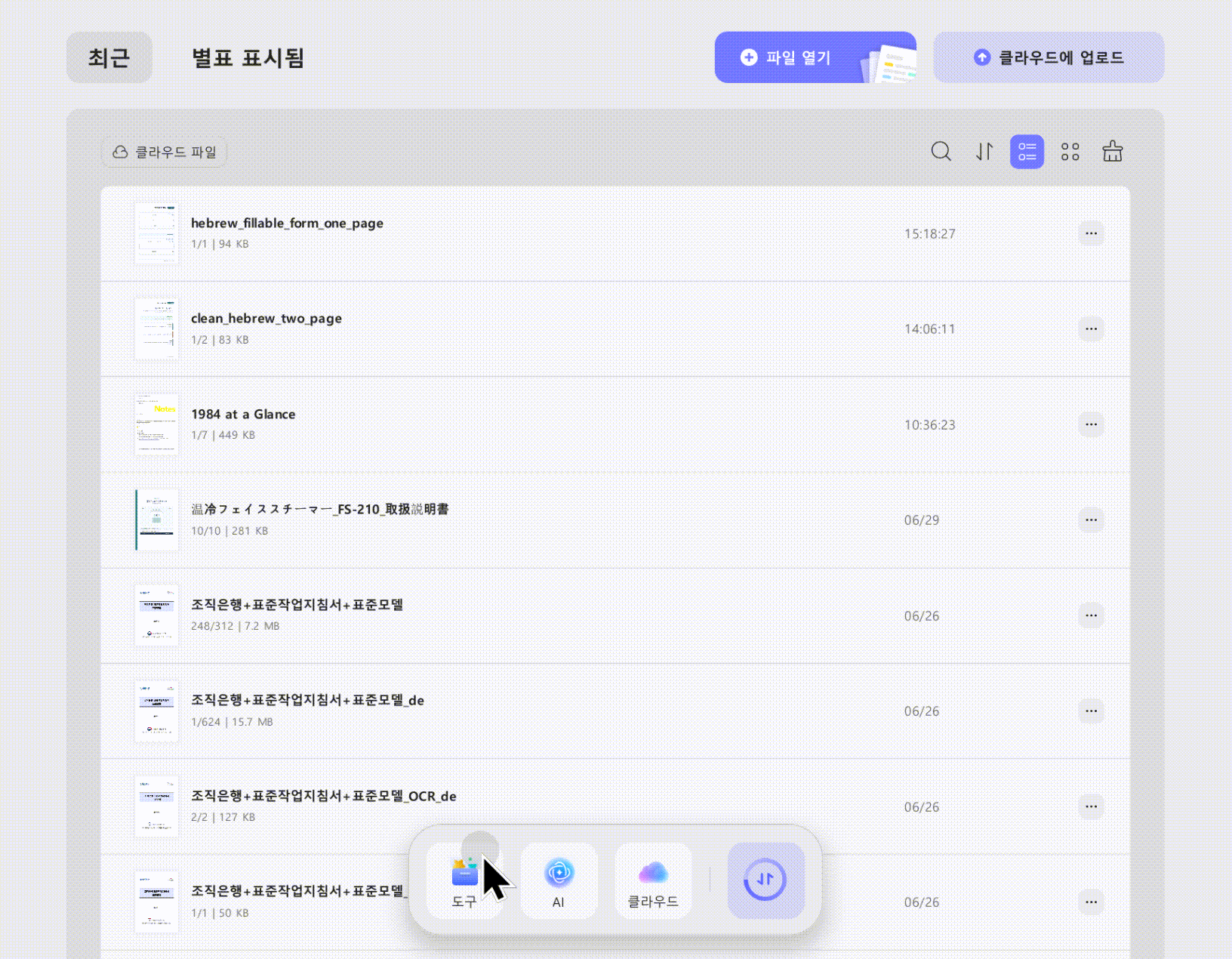The height and width of the screenshot is (959, 1232).
Task: Click the clear list broom icon
Action: (1113, 152)
